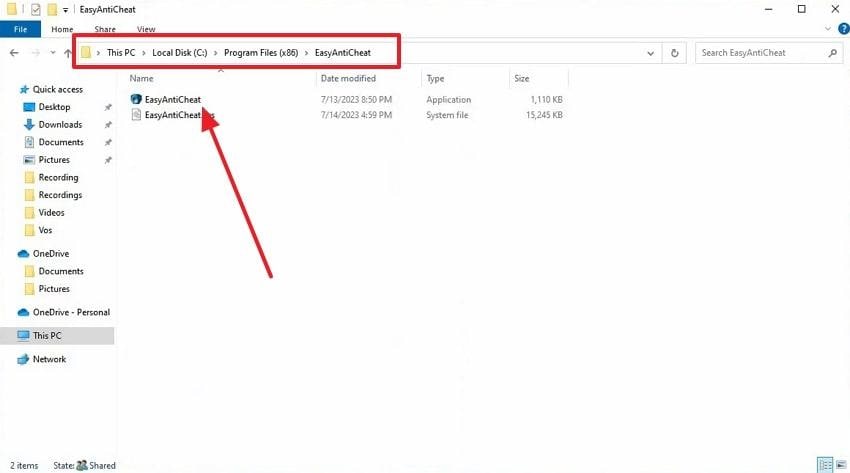Click the Back navigation arrow
This screenshot has height=473, width=850.
point(14,53)
